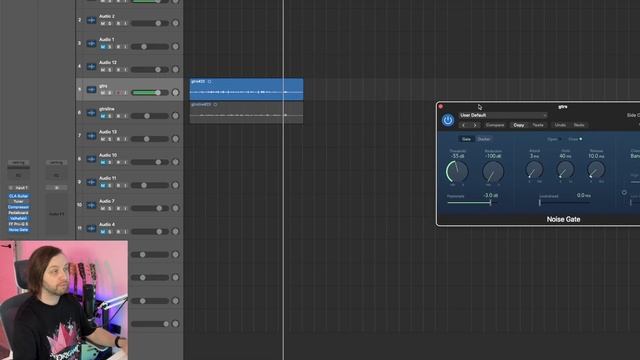Click the Audio 12 track icon
Viewport: 640px width, 360px height.
coord(91,67)
